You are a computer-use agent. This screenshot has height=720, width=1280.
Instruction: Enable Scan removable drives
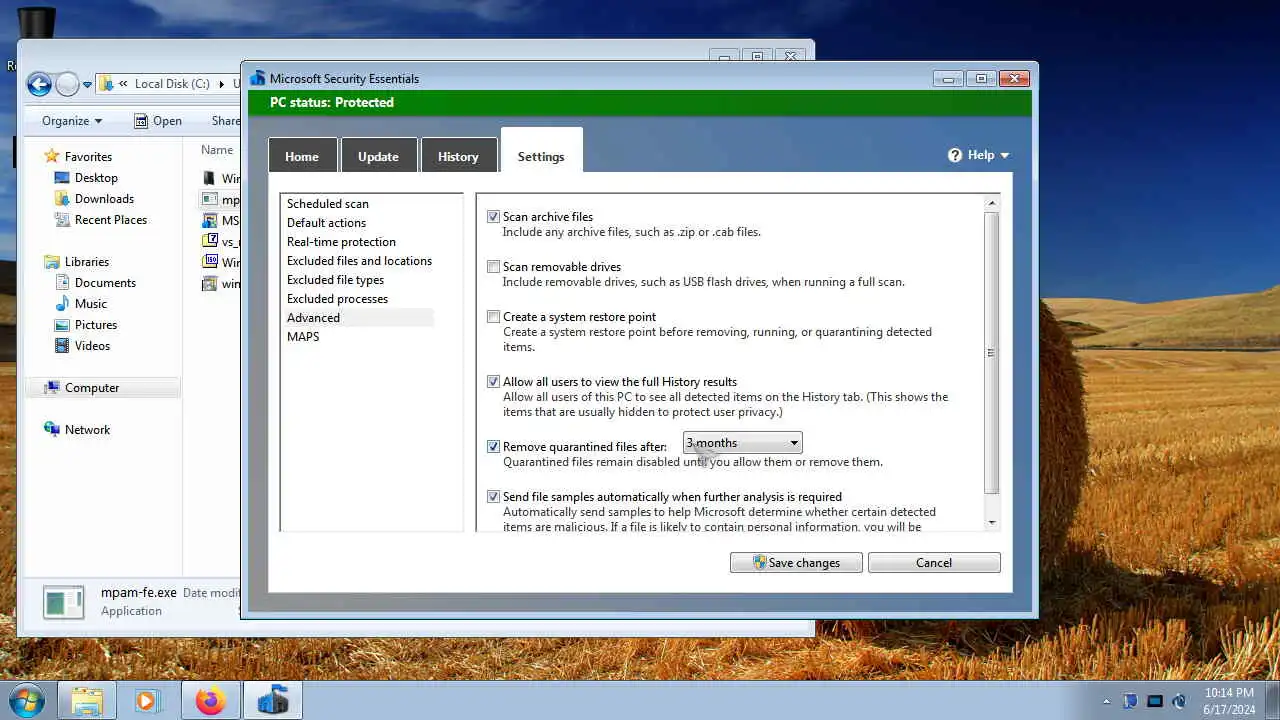tap(493, 267)
